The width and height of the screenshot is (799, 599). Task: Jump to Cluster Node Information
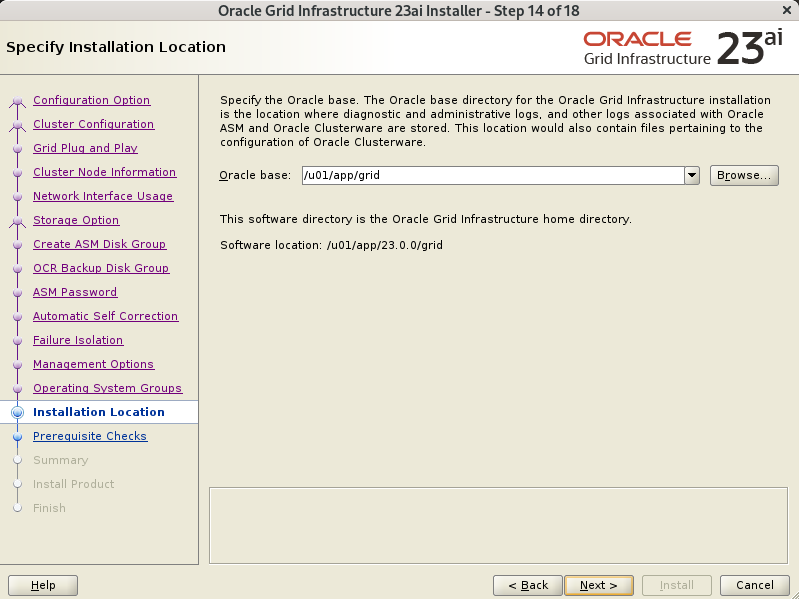click(x=104, y=172)
